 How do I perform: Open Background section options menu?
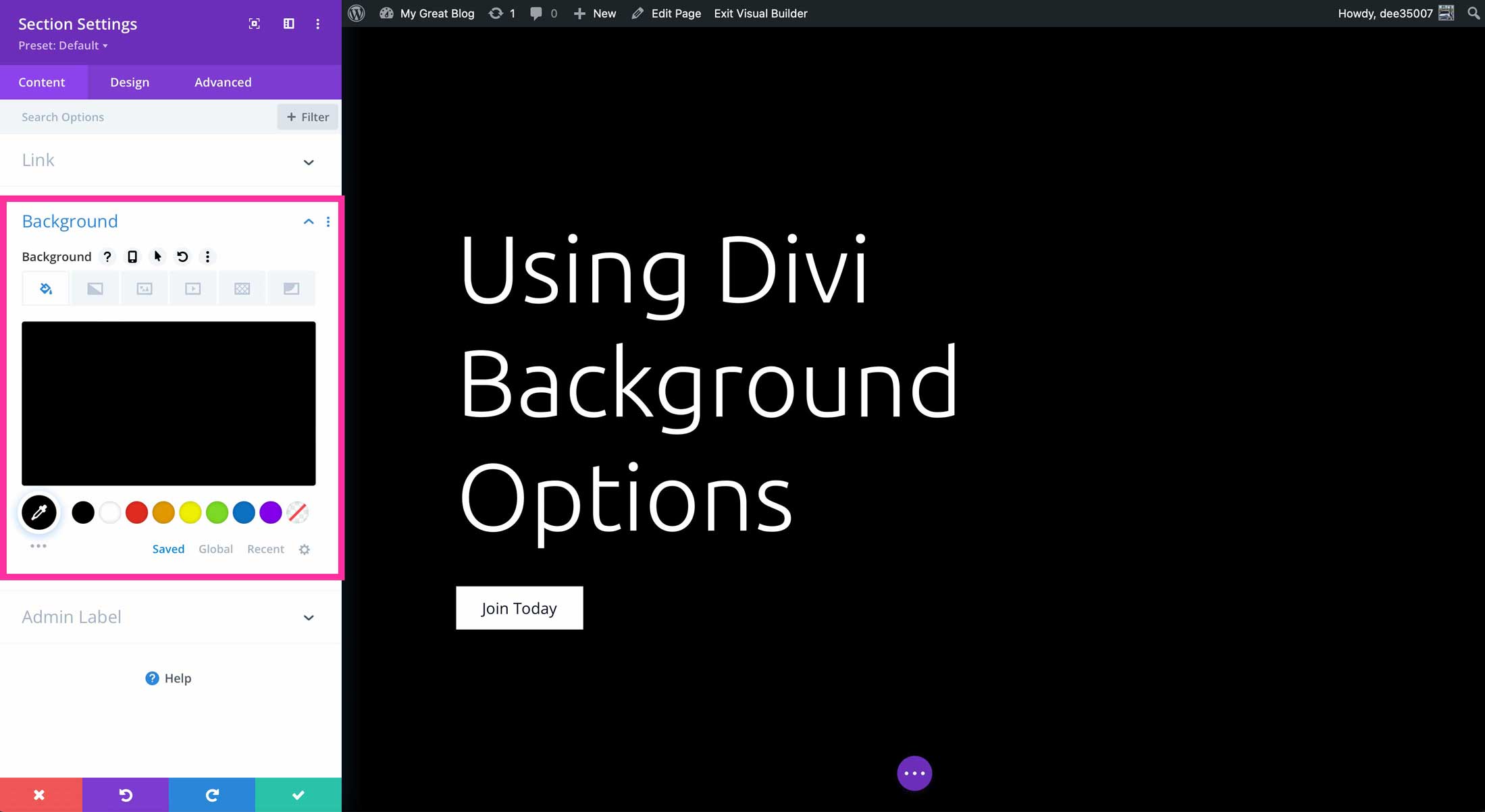click(x=328, y=222)
